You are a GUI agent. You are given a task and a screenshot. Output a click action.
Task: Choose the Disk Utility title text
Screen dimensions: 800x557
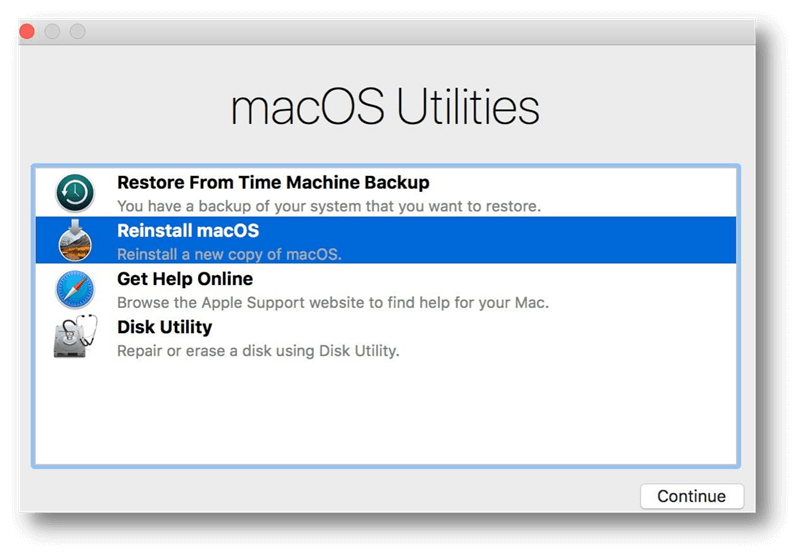click(164, 327)
